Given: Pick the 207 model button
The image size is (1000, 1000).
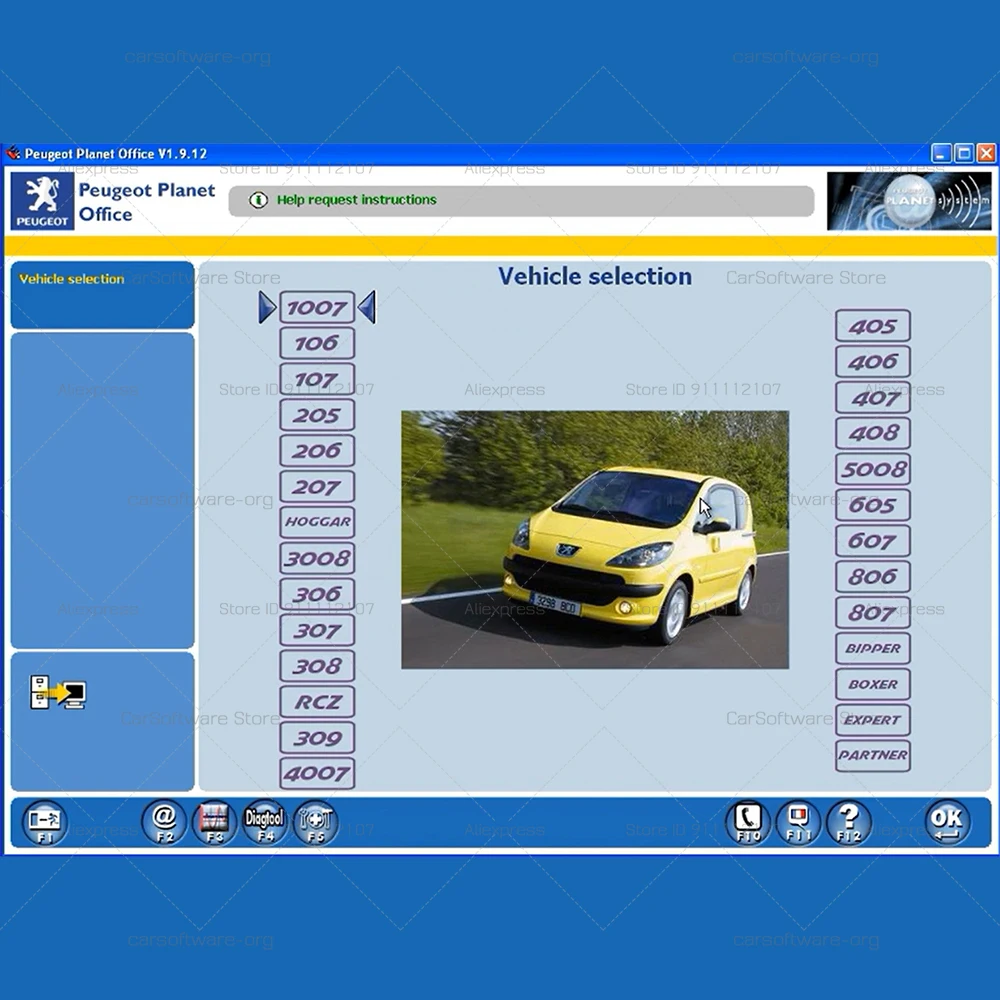Looking at the screenshot, I should [x=317, y=487].
